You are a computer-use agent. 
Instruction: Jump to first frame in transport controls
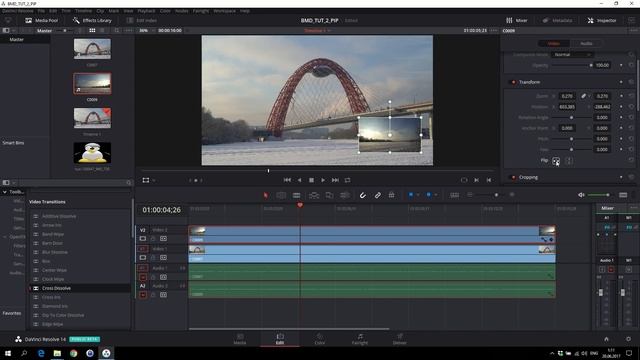[287, 180]
